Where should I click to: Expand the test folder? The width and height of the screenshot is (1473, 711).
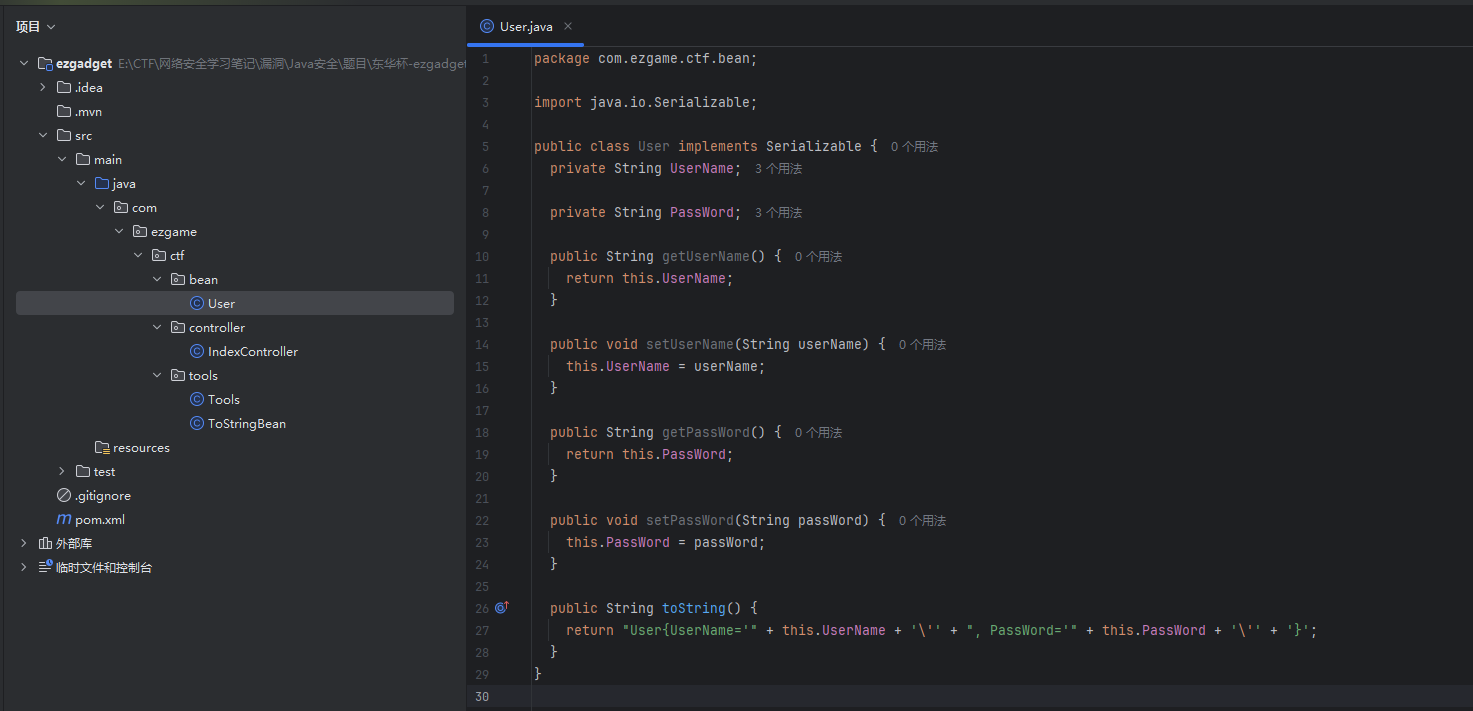pyautogui.click(x=62, y=472)
